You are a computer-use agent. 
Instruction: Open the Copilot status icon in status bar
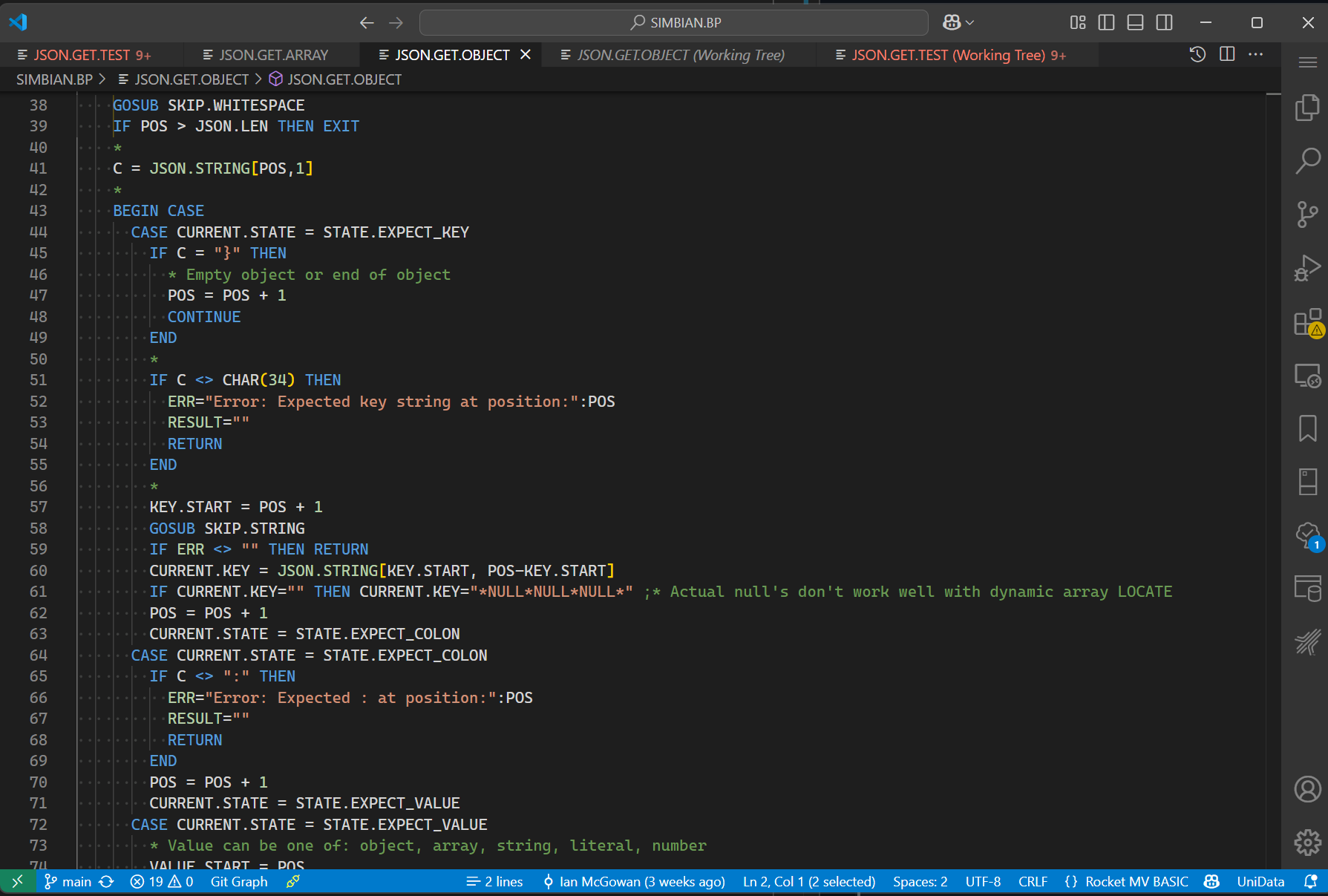pos(1212,881)
